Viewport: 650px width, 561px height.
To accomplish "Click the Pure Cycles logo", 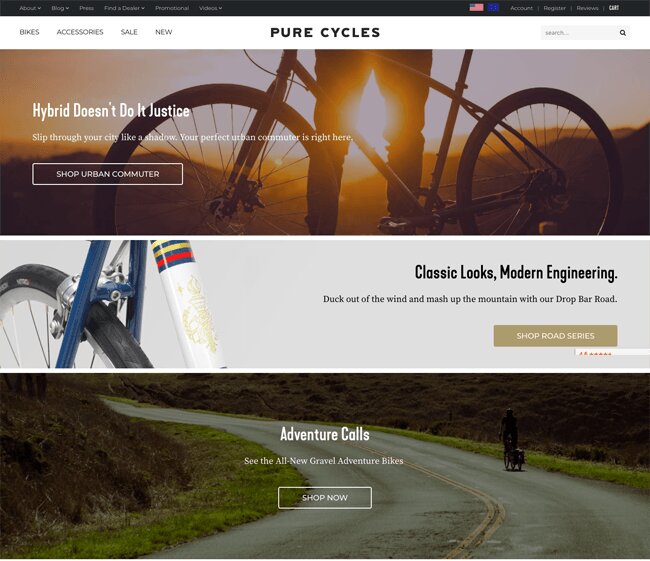I will [325, 32].
